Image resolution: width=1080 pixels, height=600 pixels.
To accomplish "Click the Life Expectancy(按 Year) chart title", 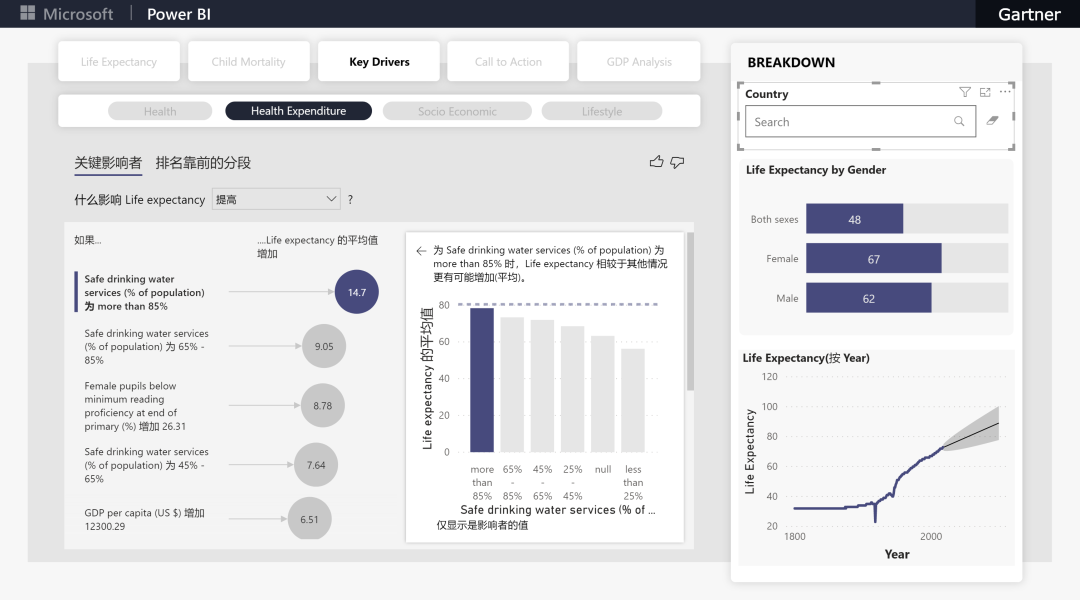I will click(806, 358).
